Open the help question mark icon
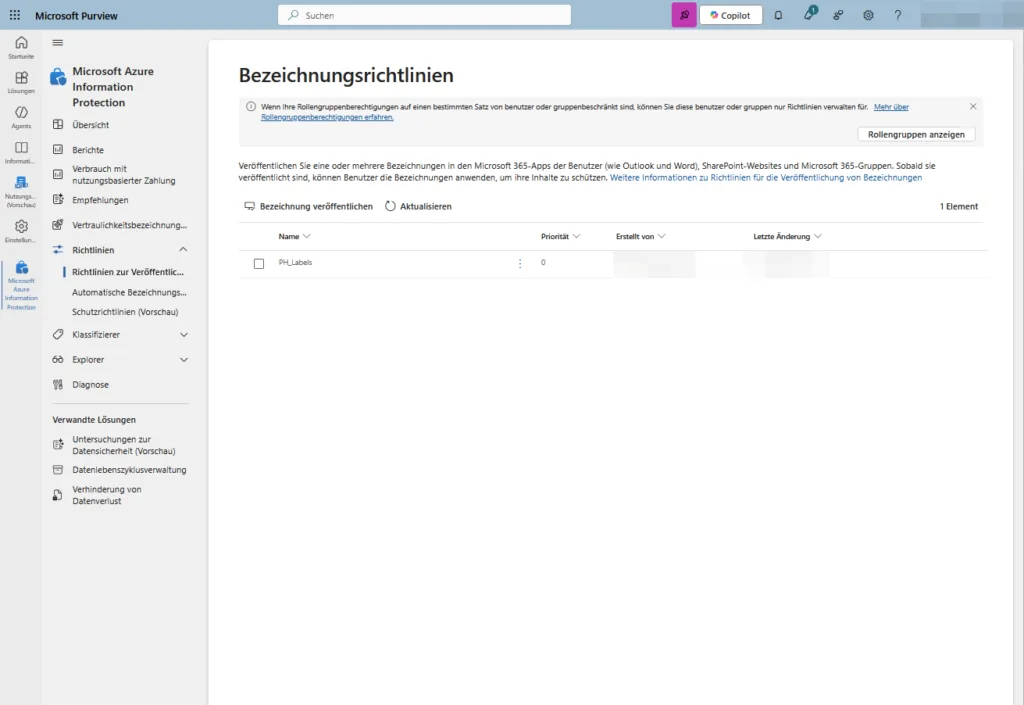 [897, 15]
